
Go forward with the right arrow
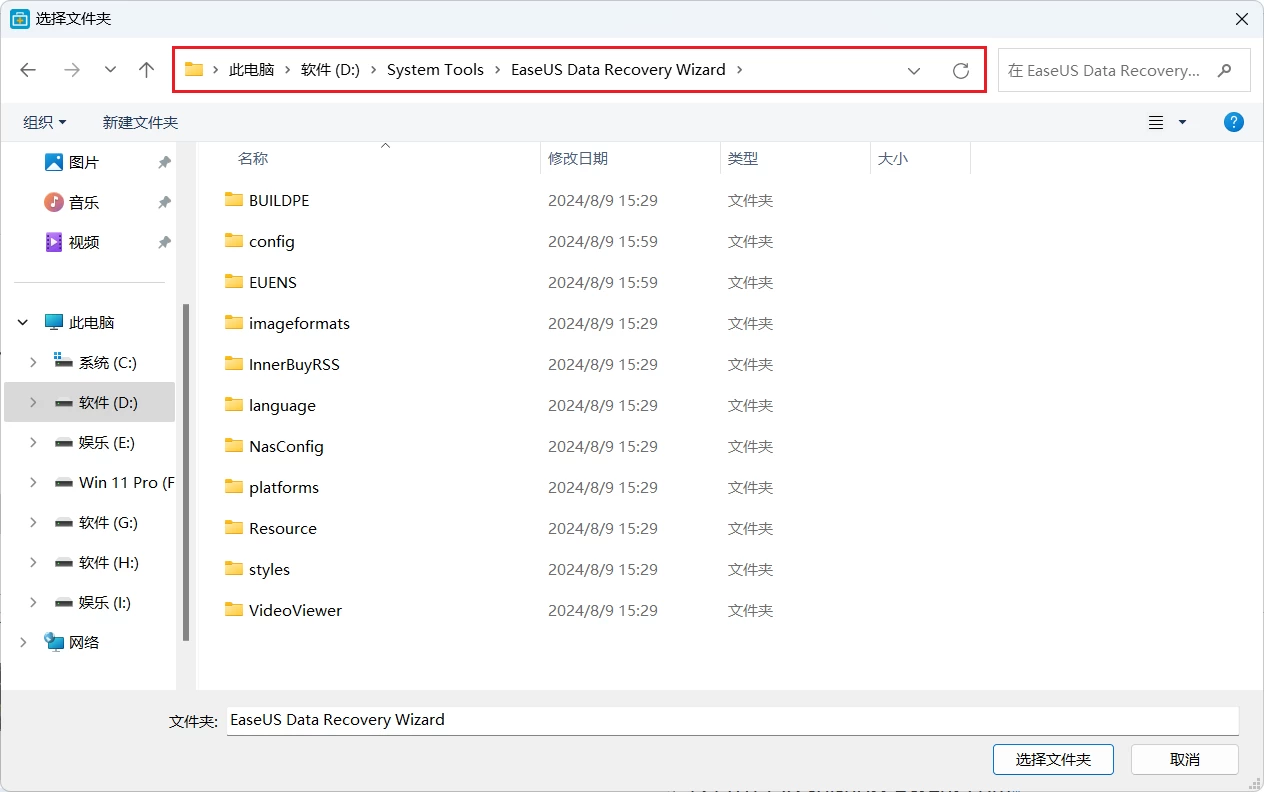pos(72,70)
